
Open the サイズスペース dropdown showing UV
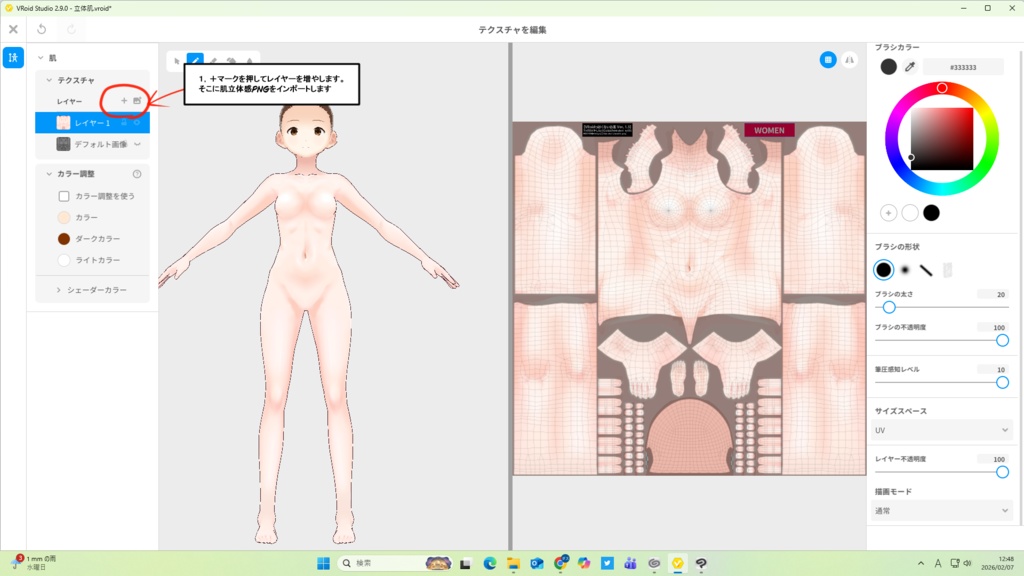click(x=940, y=429)
